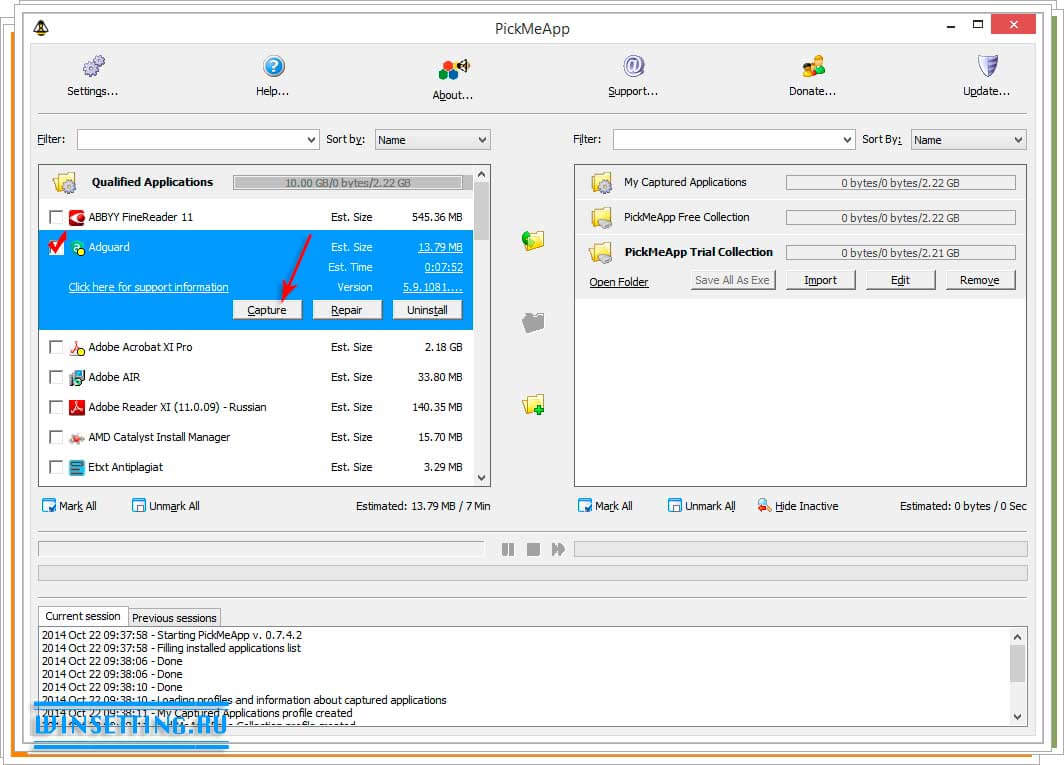1064x765 pixels.
Task: Open the About colored cubes icon
Action: click(453, 70)
